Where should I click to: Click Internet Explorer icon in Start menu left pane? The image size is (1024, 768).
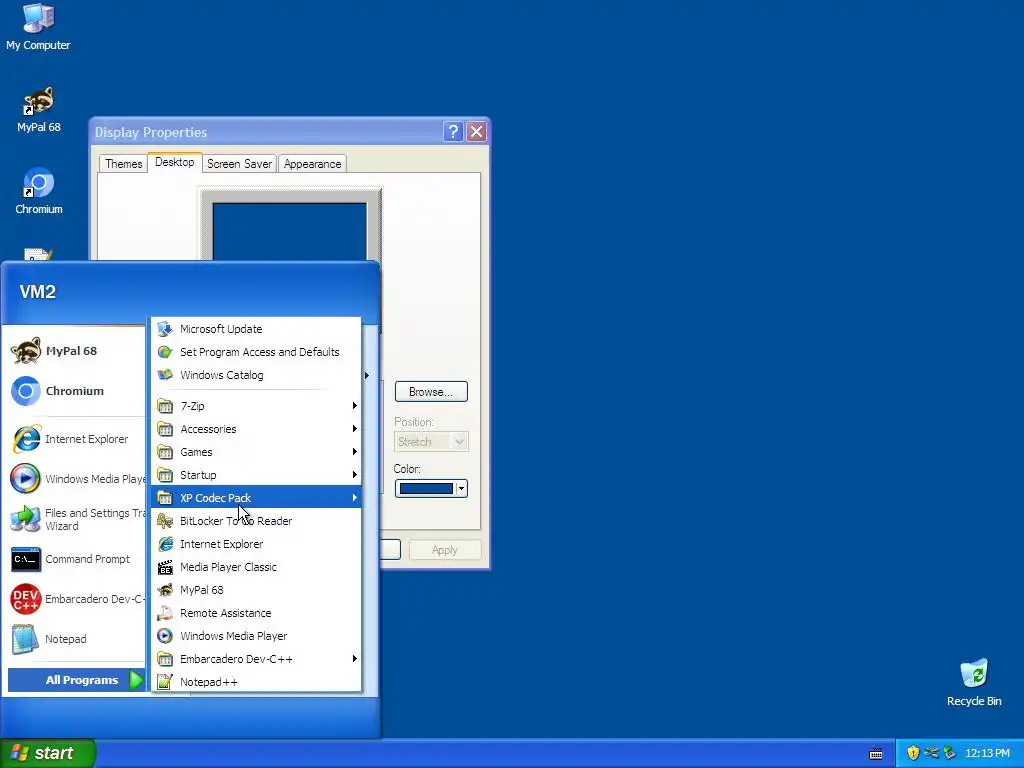[x=25, y=439]
